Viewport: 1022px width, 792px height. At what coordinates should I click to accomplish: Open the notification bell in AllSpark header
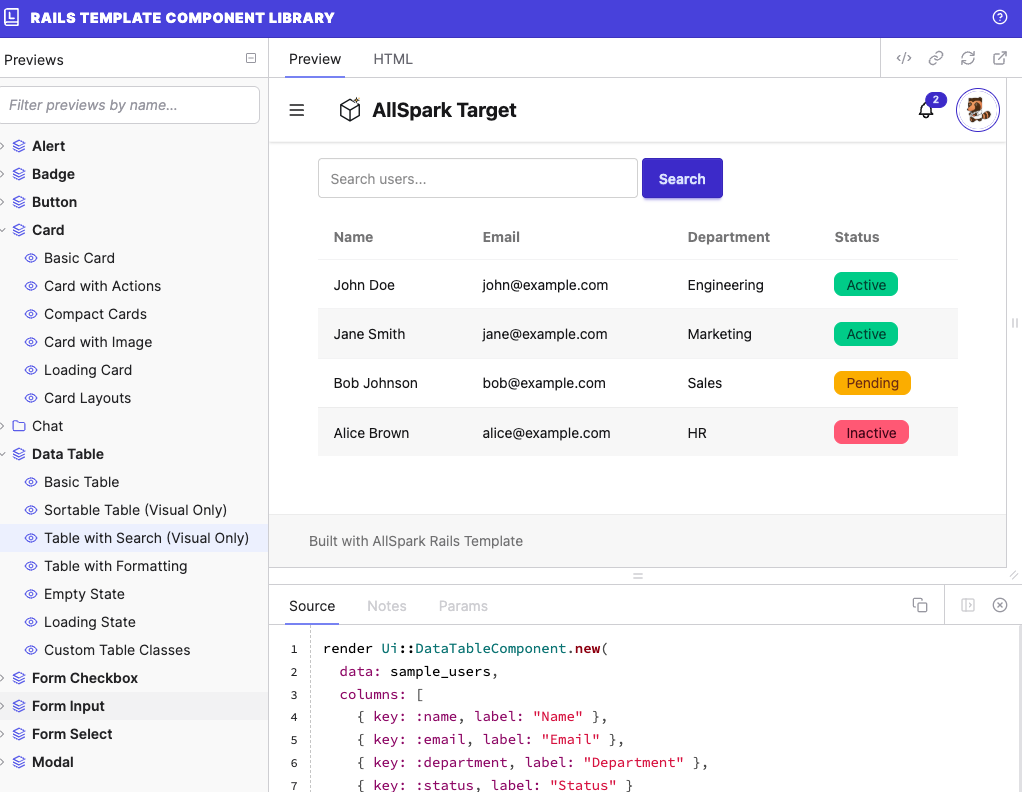(x=925, y=110)
